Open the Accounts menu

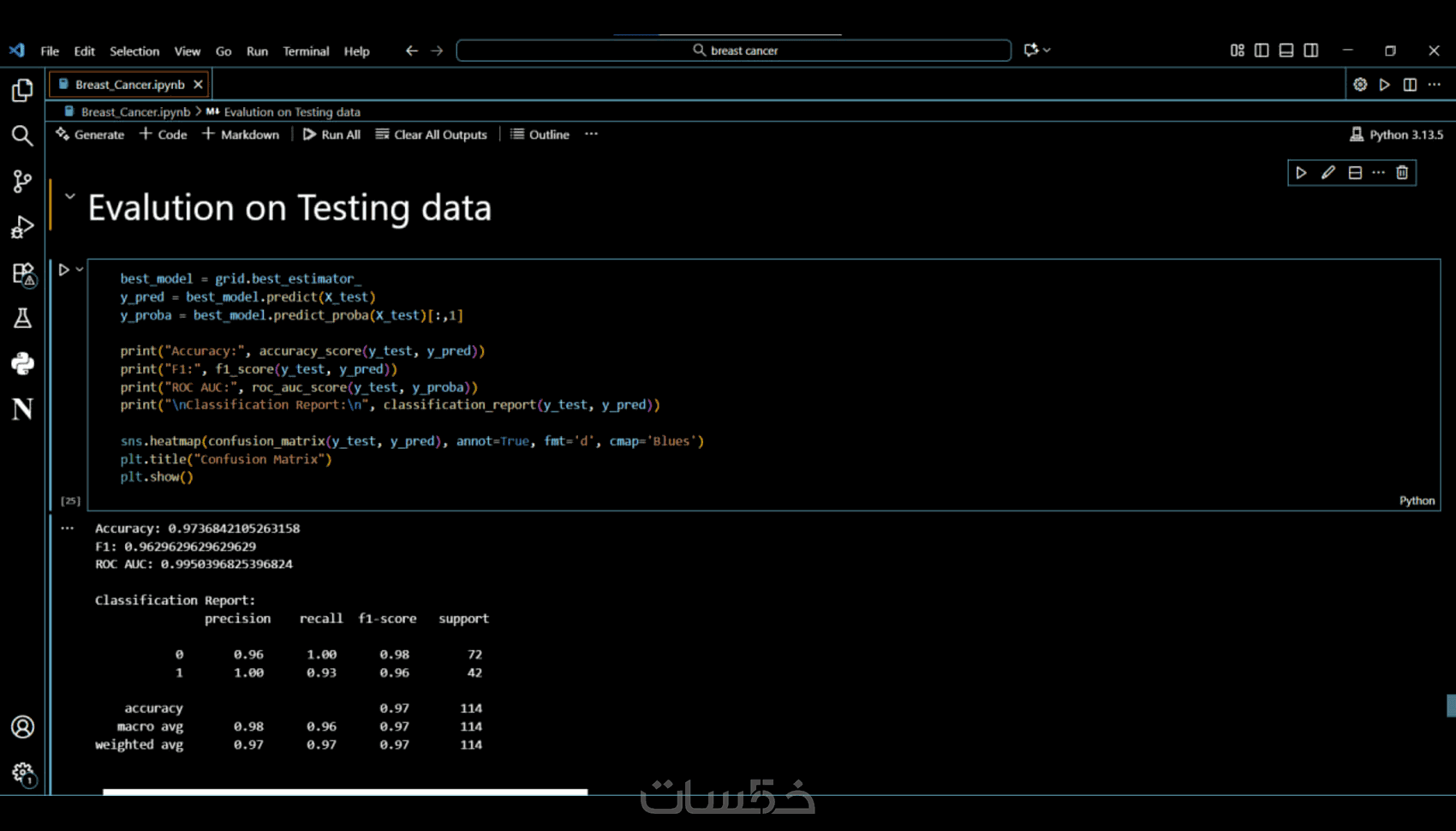click(22, 727)
